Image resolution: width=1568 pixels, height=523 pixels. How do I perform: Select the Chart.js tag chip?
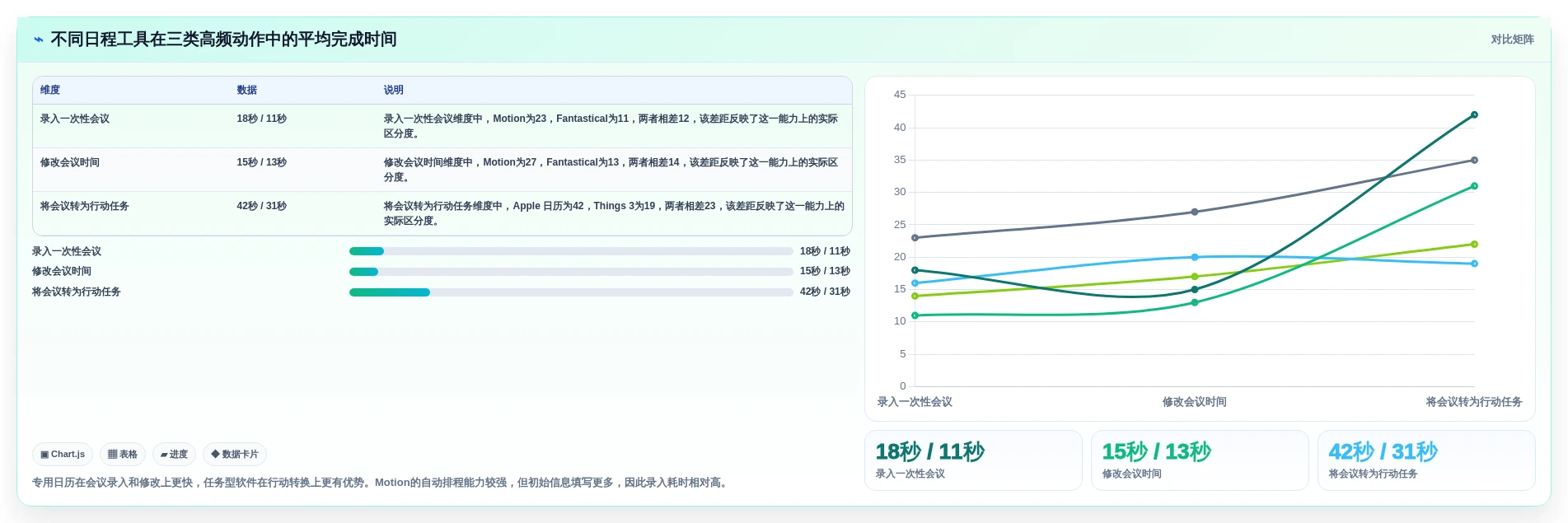point(63,454)
